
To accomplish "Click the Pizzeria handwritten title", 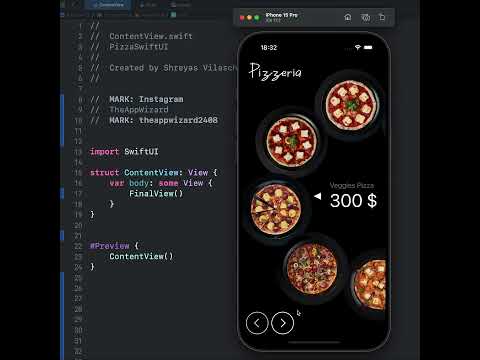I will (275, 71).
